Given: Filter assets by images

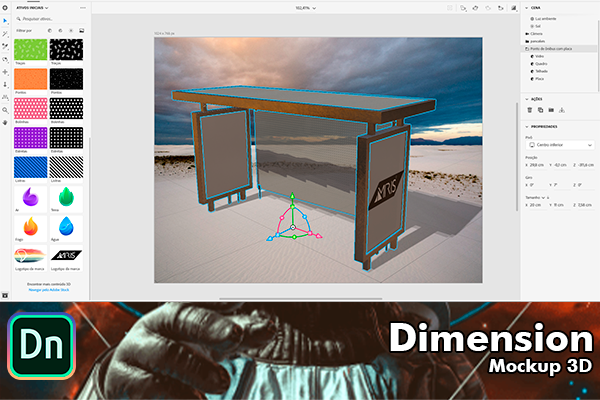Looking at the screenshot, I should (82, 31).
